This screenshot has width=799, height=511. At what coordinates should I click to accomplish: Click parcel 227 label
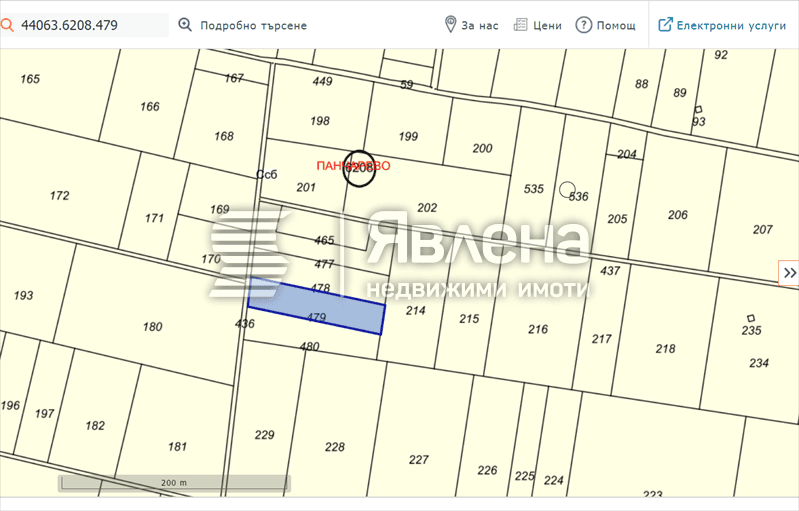click(418, 460)
